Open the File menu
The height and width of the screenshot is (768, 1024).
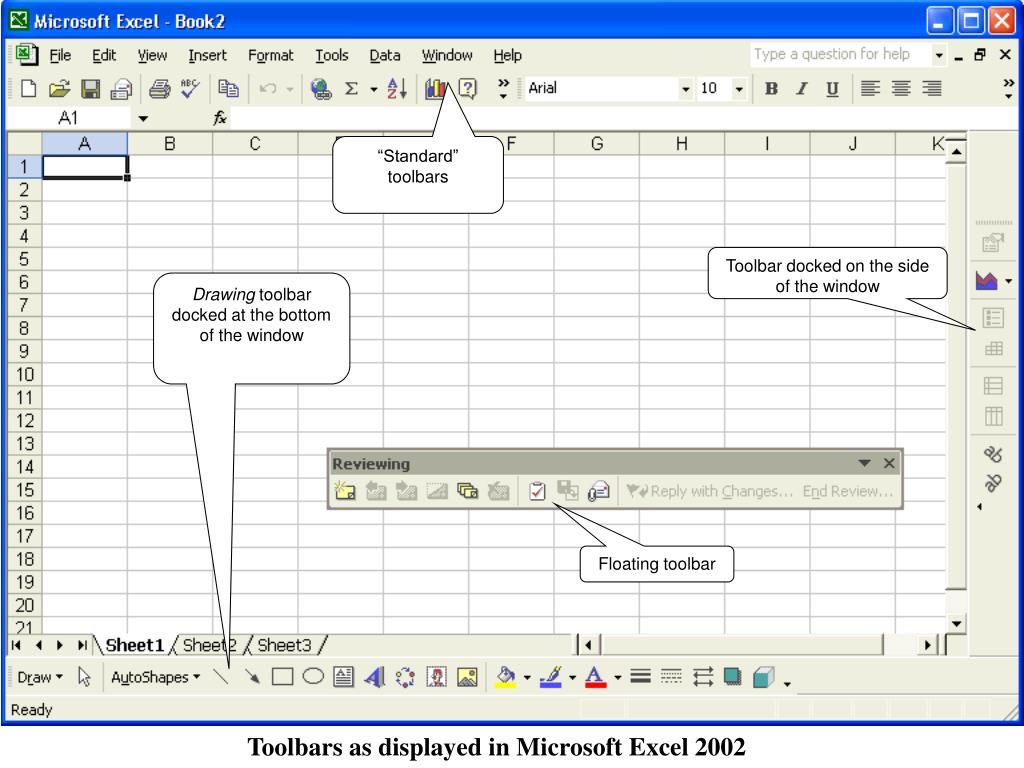point(60,56)
